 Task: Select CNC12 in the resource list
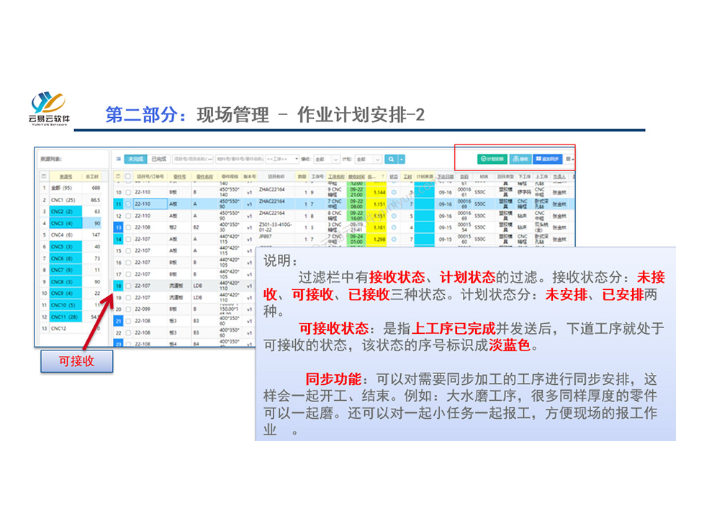point(71,328)
